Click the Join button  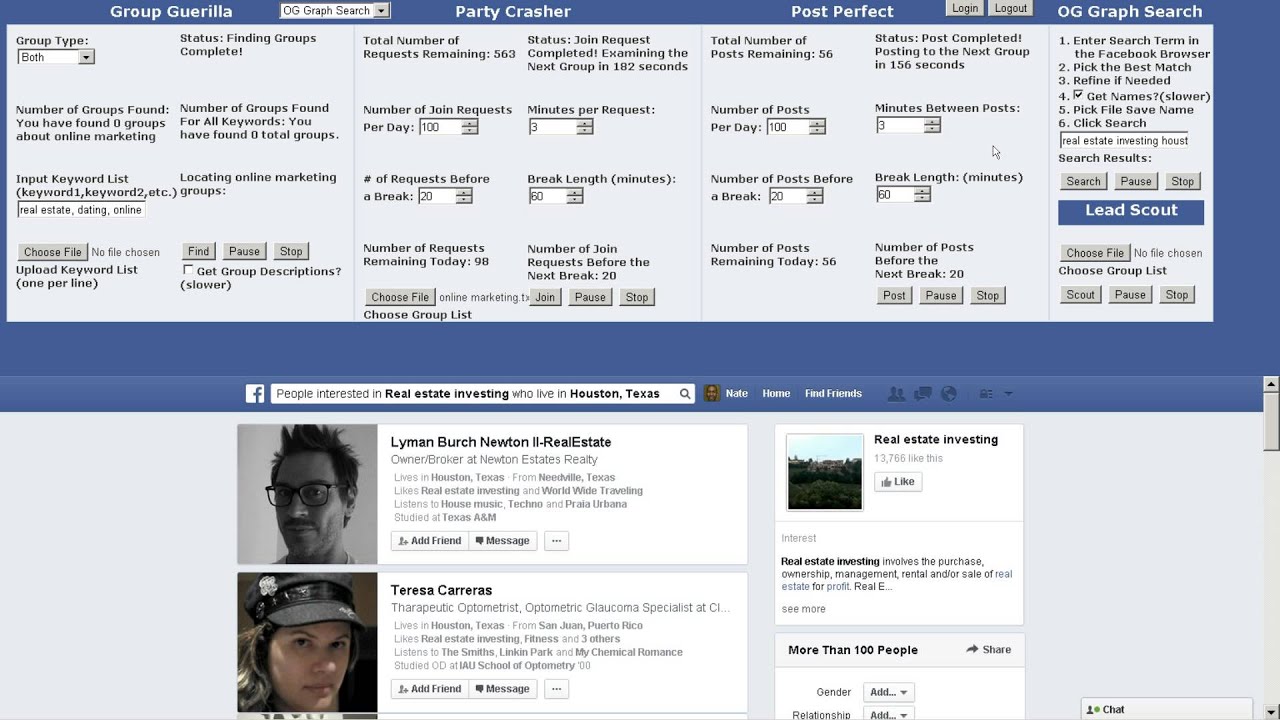tap(545, 298)
